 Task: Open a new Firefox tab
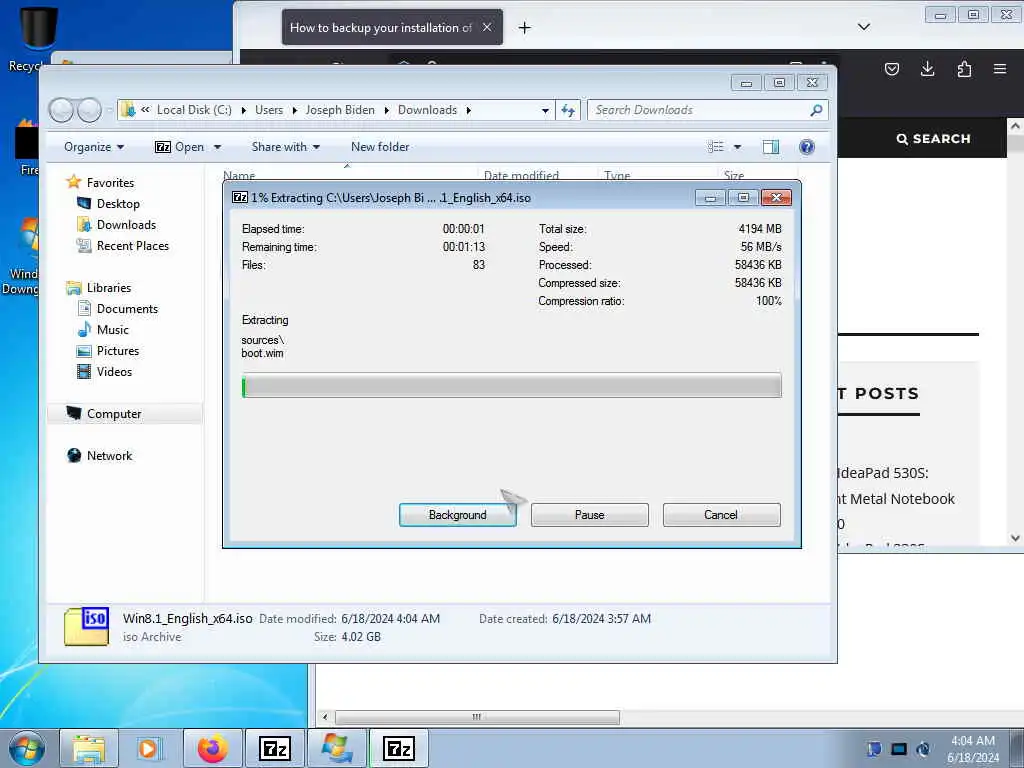pos(524,27)
